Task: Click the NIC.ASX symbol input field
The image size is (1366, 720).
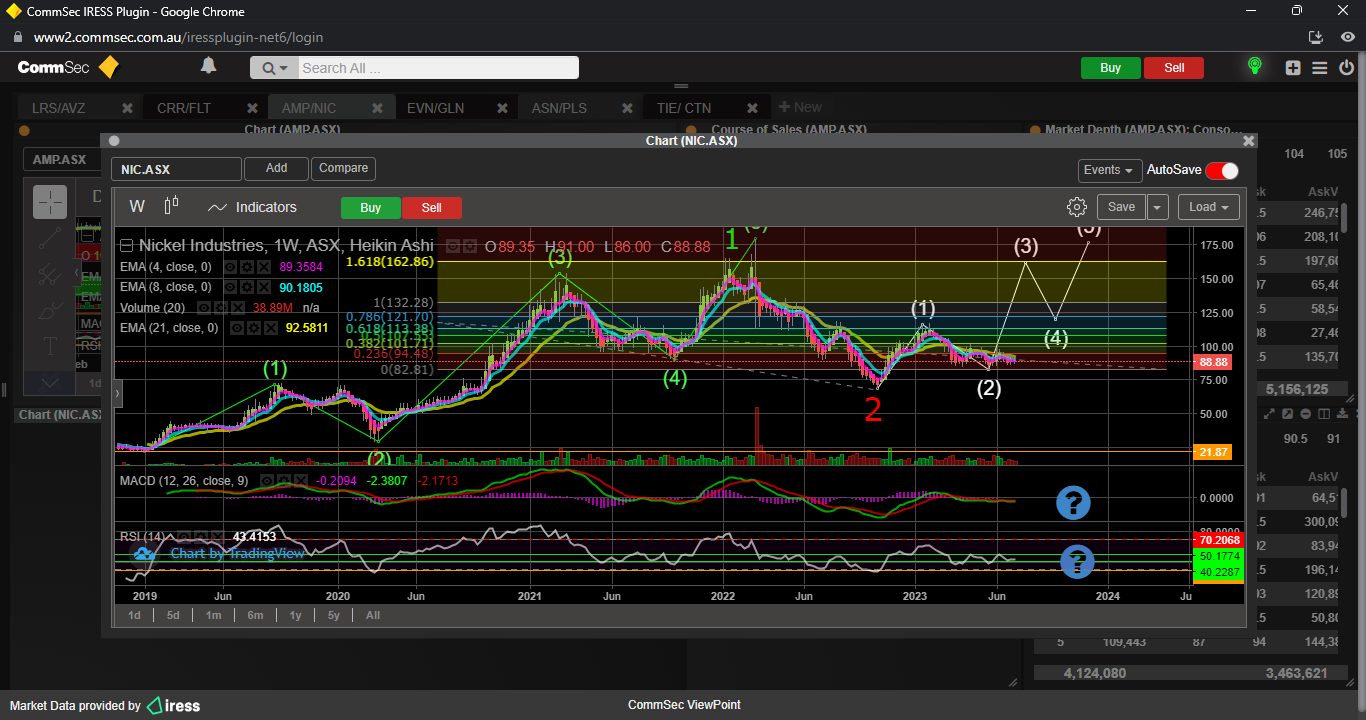Action: coord(176,170)
